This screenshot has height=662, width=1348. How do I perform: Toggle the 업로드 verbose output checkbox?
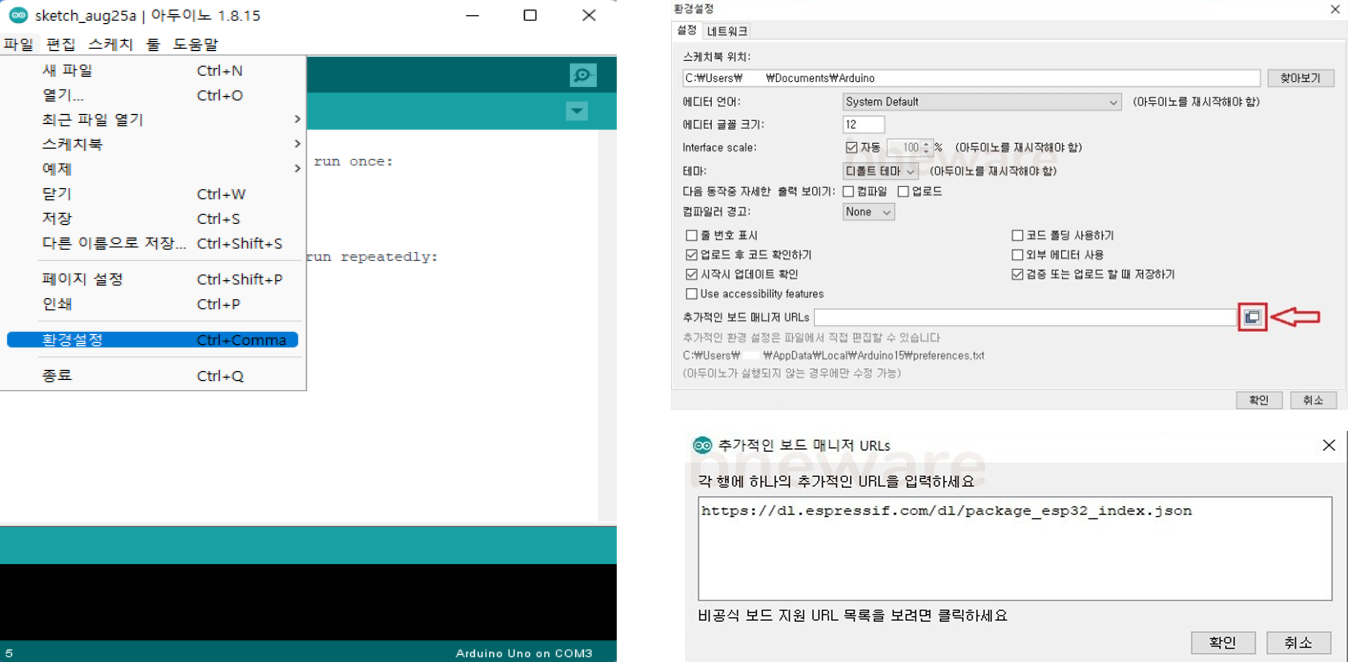(903, 191)
